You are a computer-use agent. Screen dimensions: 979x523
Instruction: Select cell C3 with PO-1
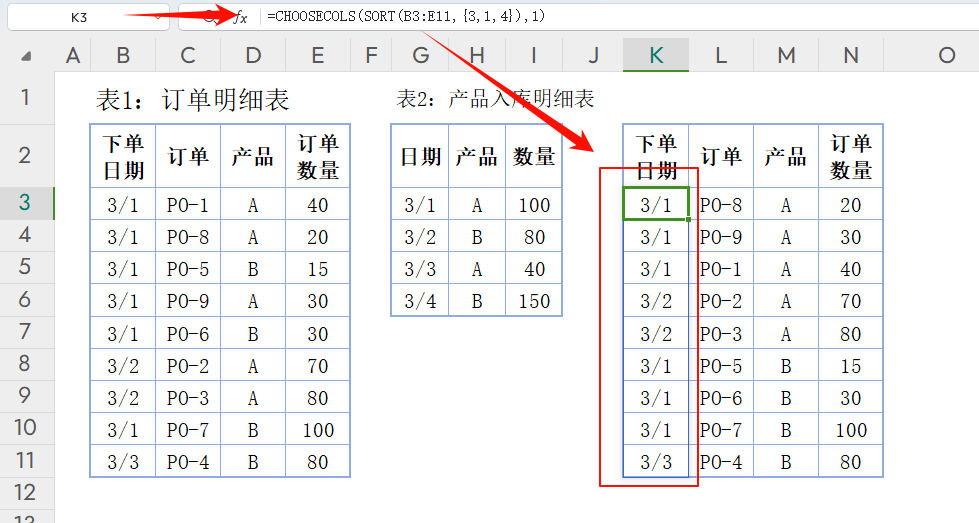point(188,204)
